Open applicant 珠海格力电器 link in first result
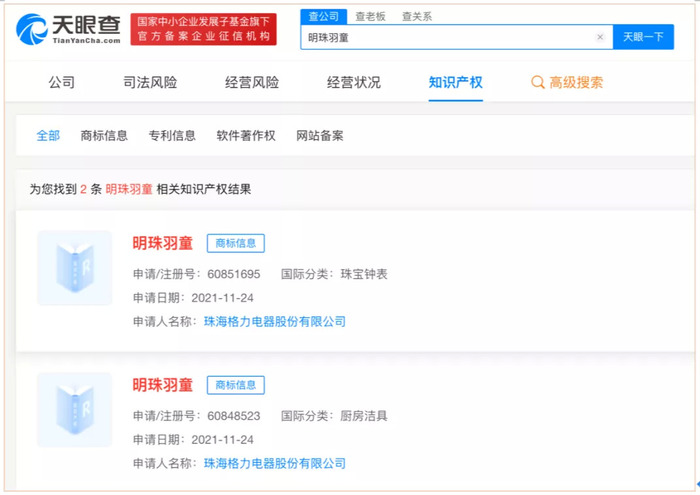This screenshot has height=495, width=700. tap(275, 321)
